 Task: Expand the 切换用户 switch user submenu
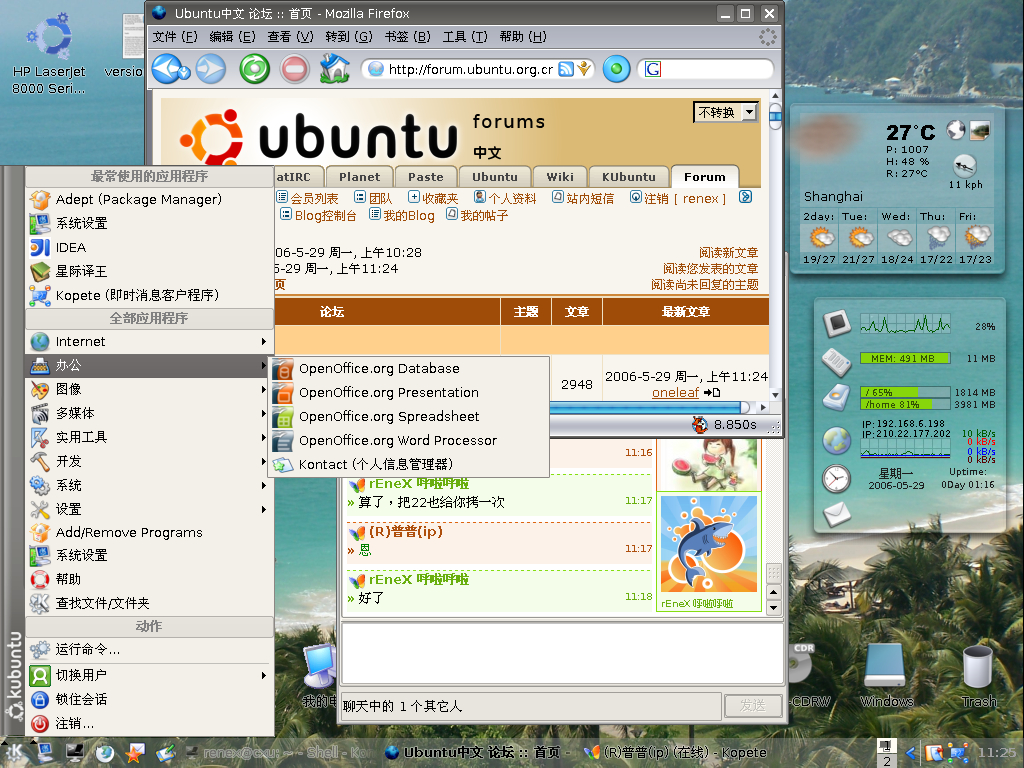[x=149, y=675]
